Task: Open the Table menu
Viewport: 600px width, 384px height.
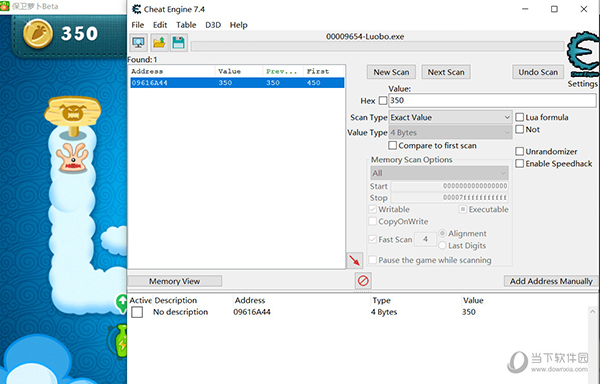Action: (x=186, y=25)
